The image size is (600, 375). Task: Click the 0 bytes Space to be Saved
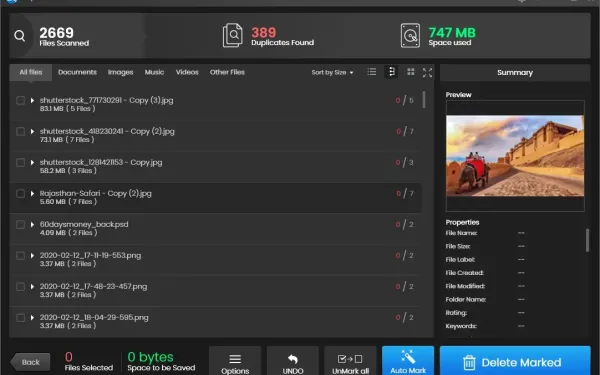[x=150, y=357]
